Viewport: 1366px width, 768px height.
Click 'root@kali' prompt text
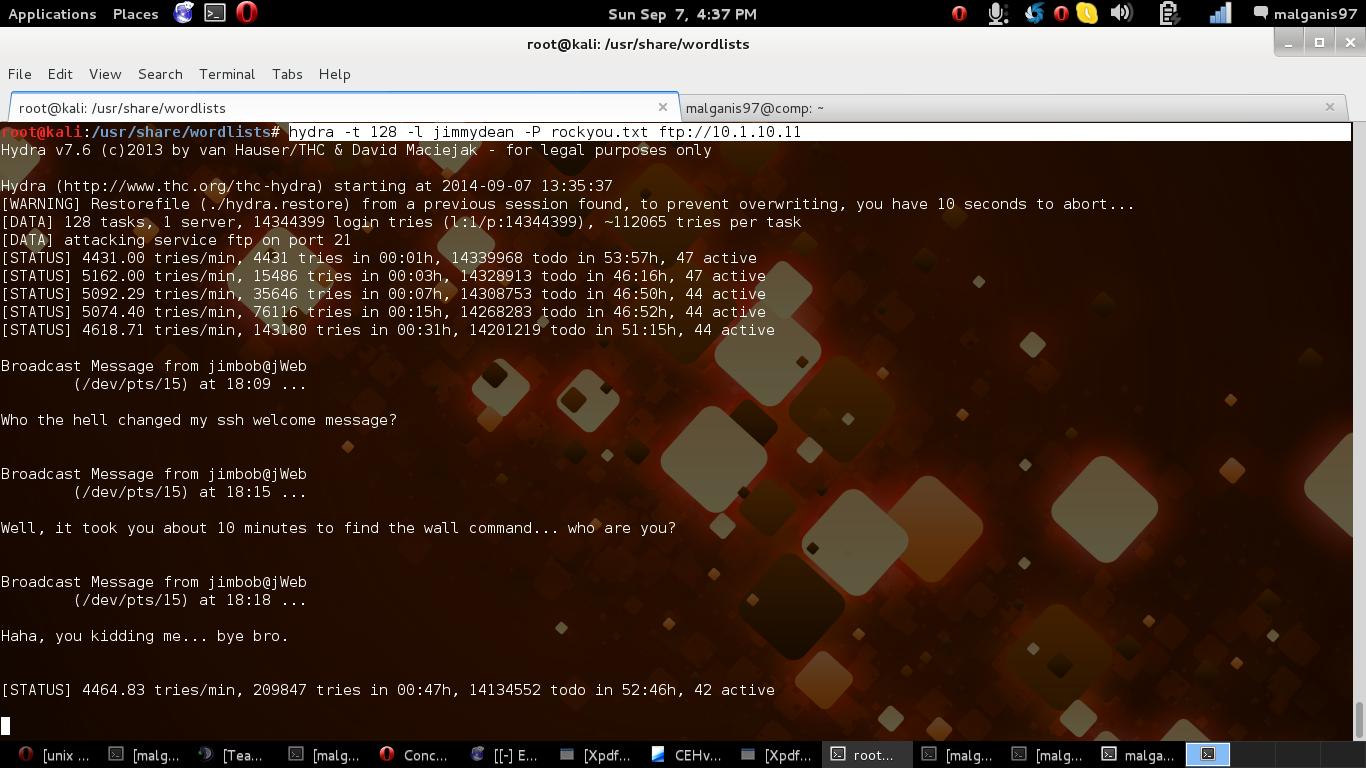[41, 132]
